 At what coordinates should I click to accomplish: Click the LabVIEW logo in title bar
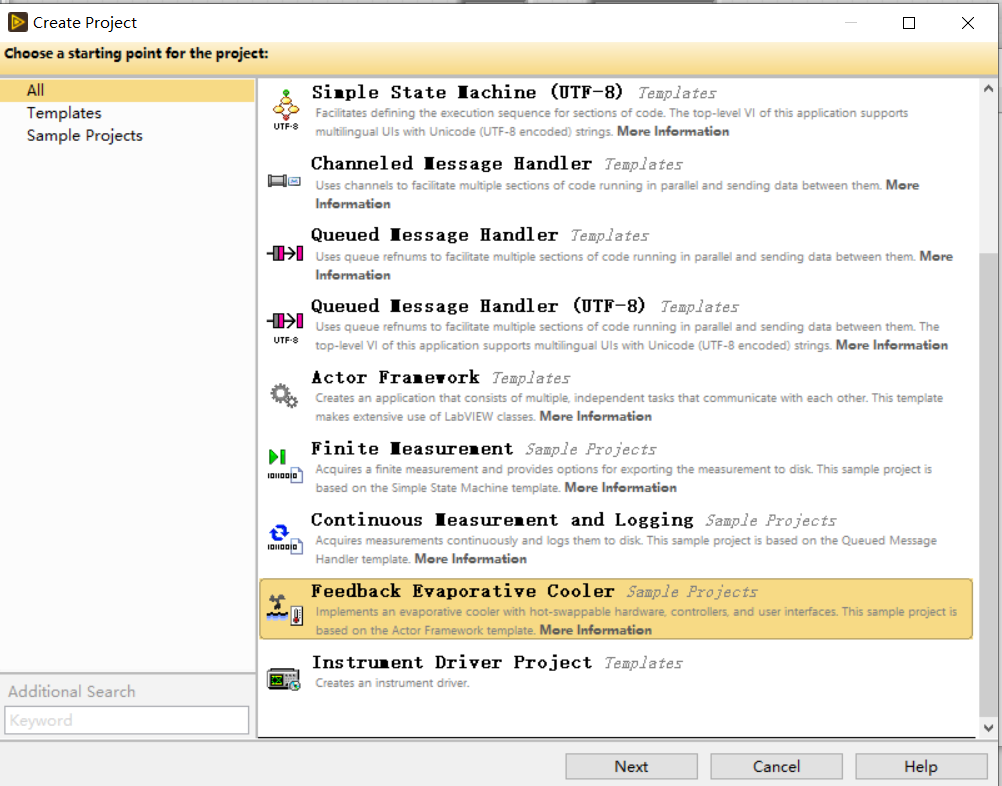17,22
